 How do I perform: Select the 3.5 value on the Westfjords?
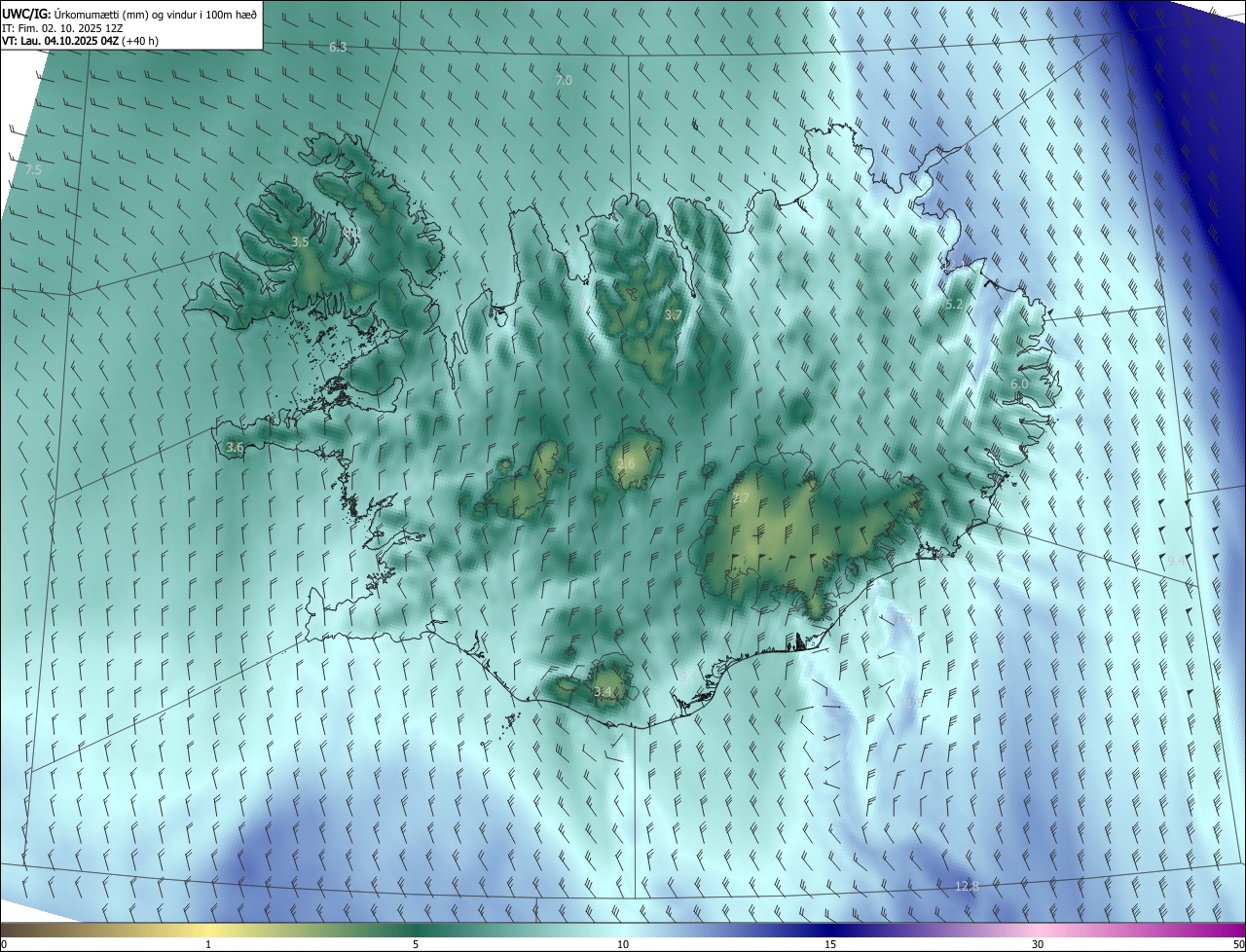click(x=300, y=241)
